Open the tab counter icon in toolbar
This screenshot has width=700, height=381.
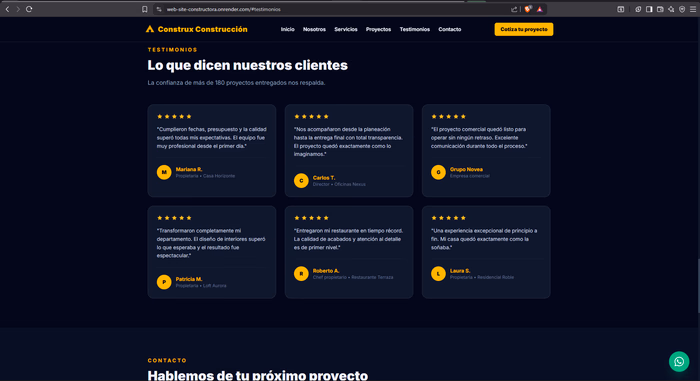(621, 9)
